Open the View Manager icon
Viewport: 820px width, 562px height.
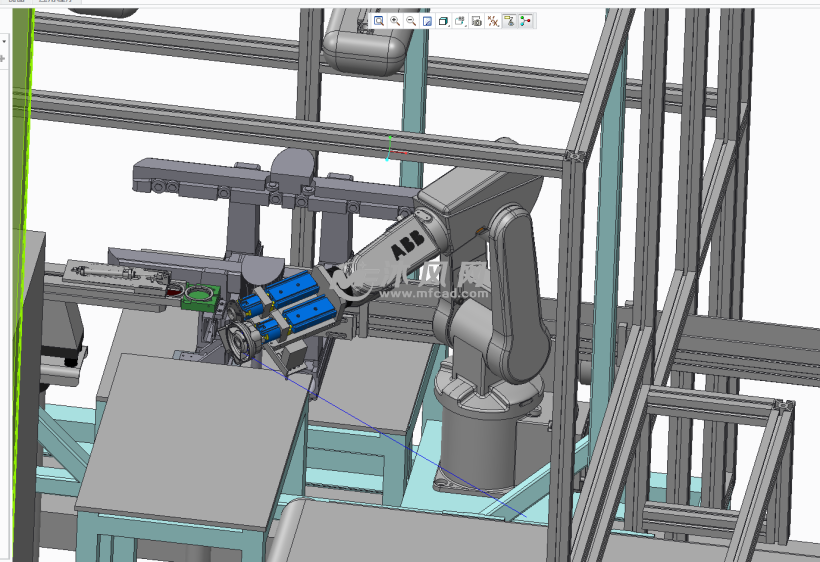pyautogui.click(x=476, y=20)
